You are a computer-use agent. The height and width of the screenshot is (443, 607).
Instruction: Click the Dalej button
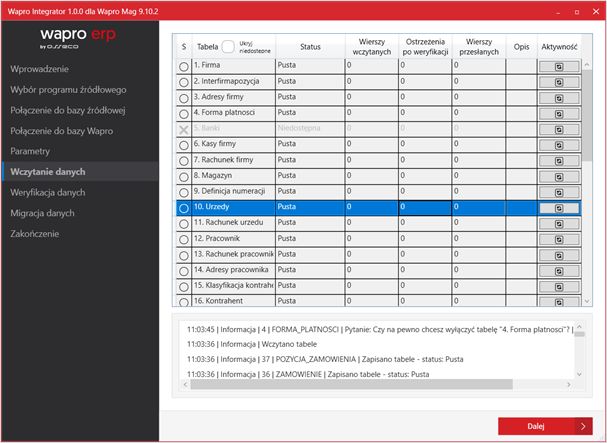[x=535, y=426]
